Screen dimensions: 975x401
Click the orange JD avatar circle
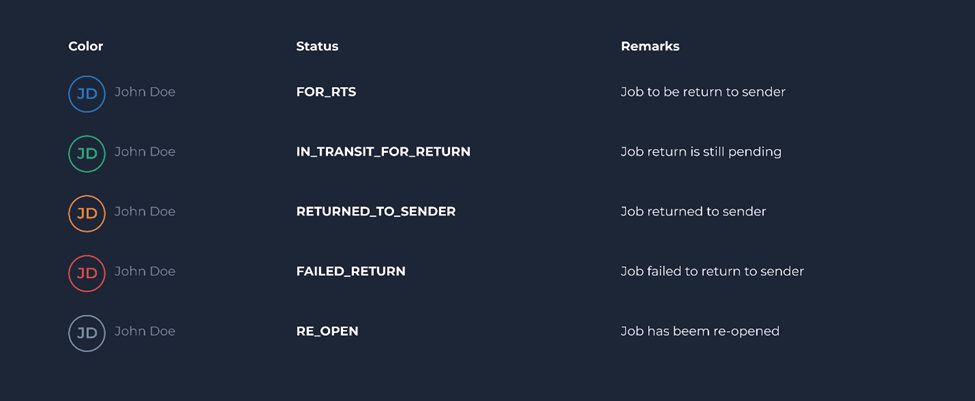click(87, 213)
